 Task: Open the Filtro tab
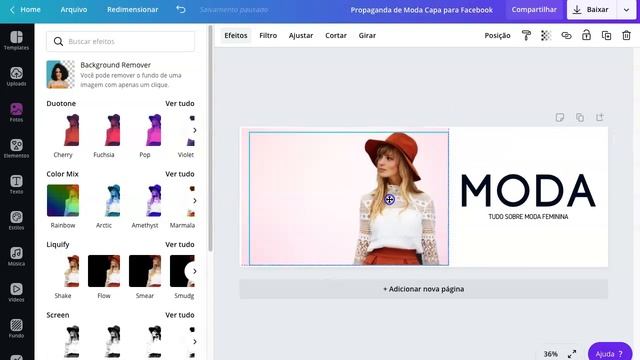coord(268,36)
